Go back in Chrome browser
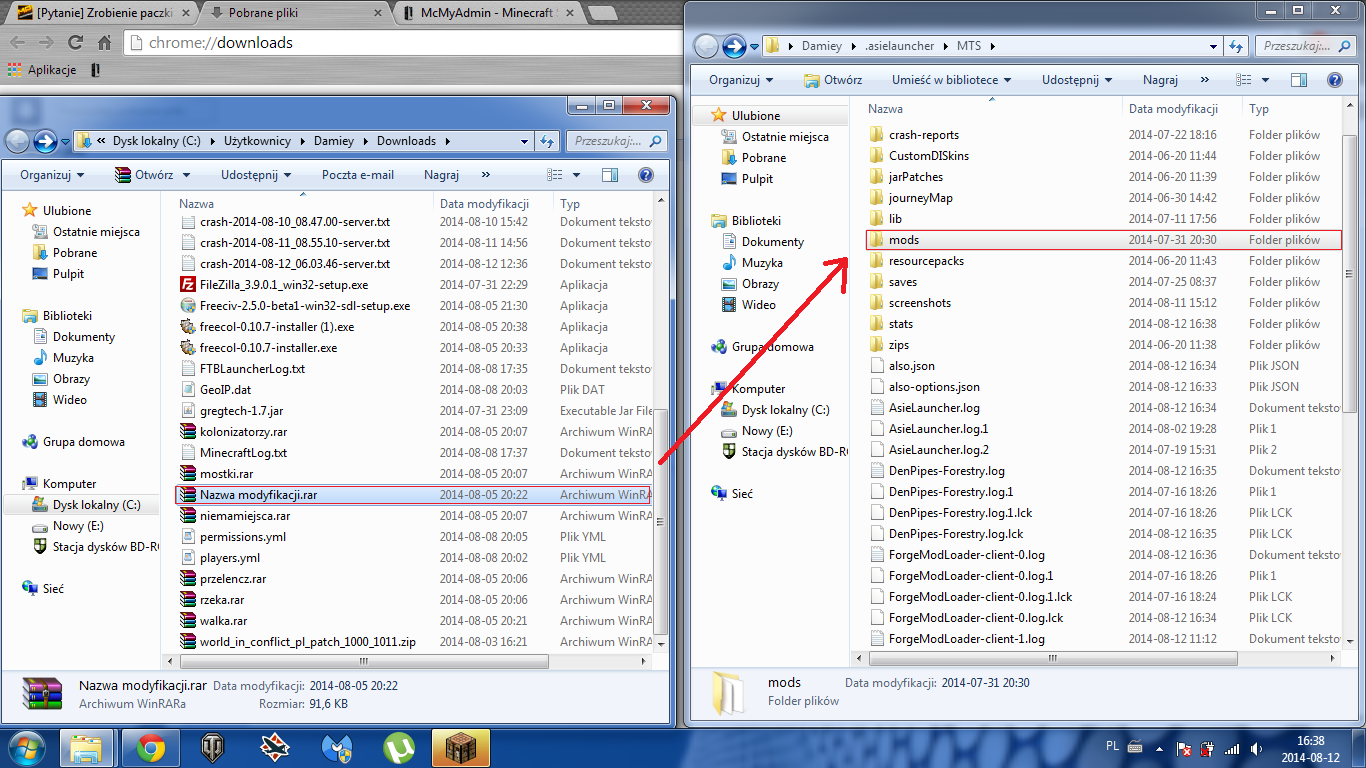Image resolution: width=1366 pixels, height=768 pixels. (17, 43)
